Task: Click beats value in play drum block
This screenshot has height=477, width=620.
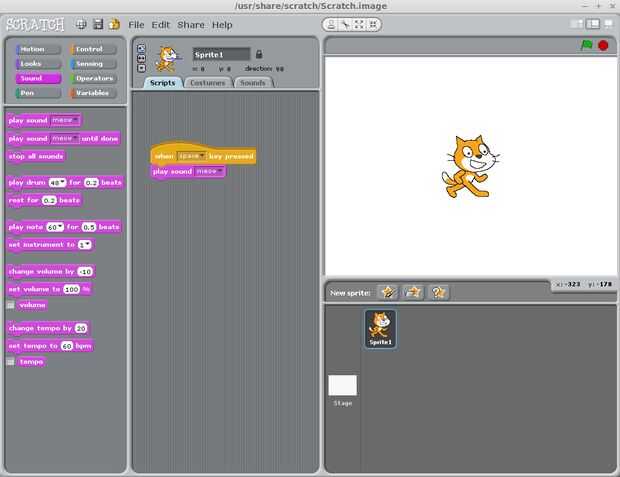Action: pyautogui.click(x=91, y=183)
